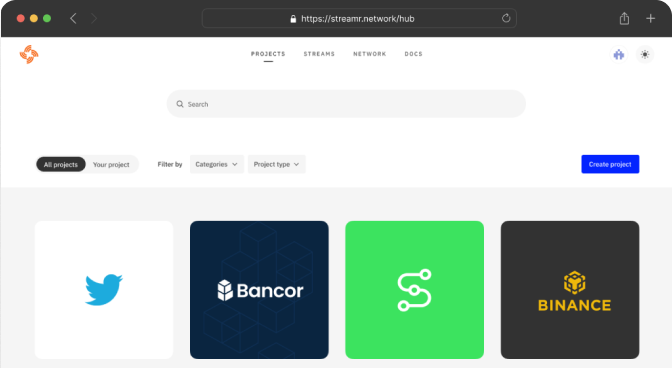Click the green maximize window button
This screenshot has height=368, width=672.
[47, 18]
